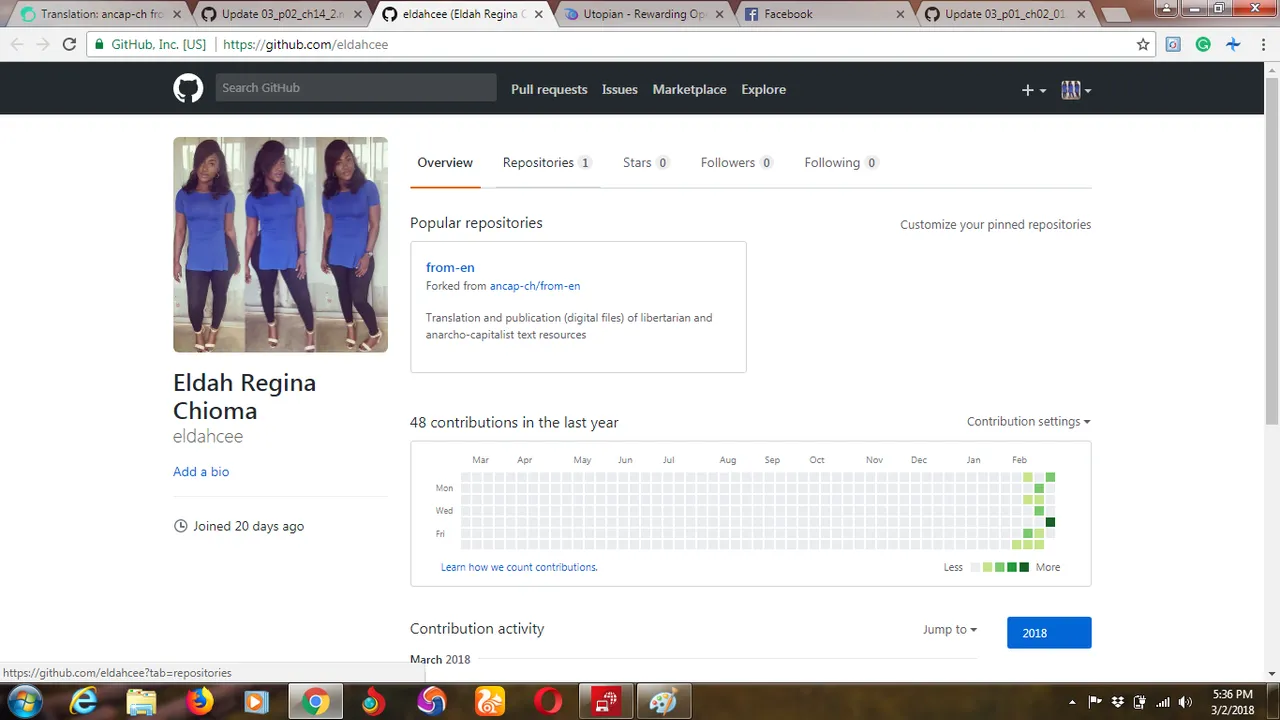Open the Jump to dropdown
The width and height of the screenshot is (1280, 720).
[950, 629]
